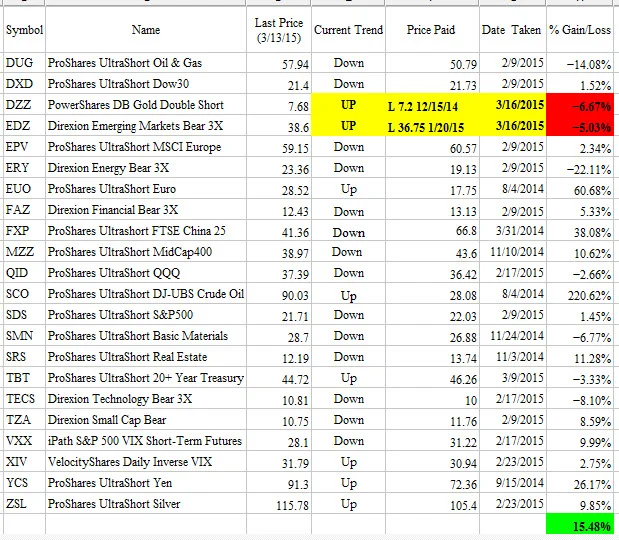
Task: Click the TECS symbol cell
Action: pos(24,399)
